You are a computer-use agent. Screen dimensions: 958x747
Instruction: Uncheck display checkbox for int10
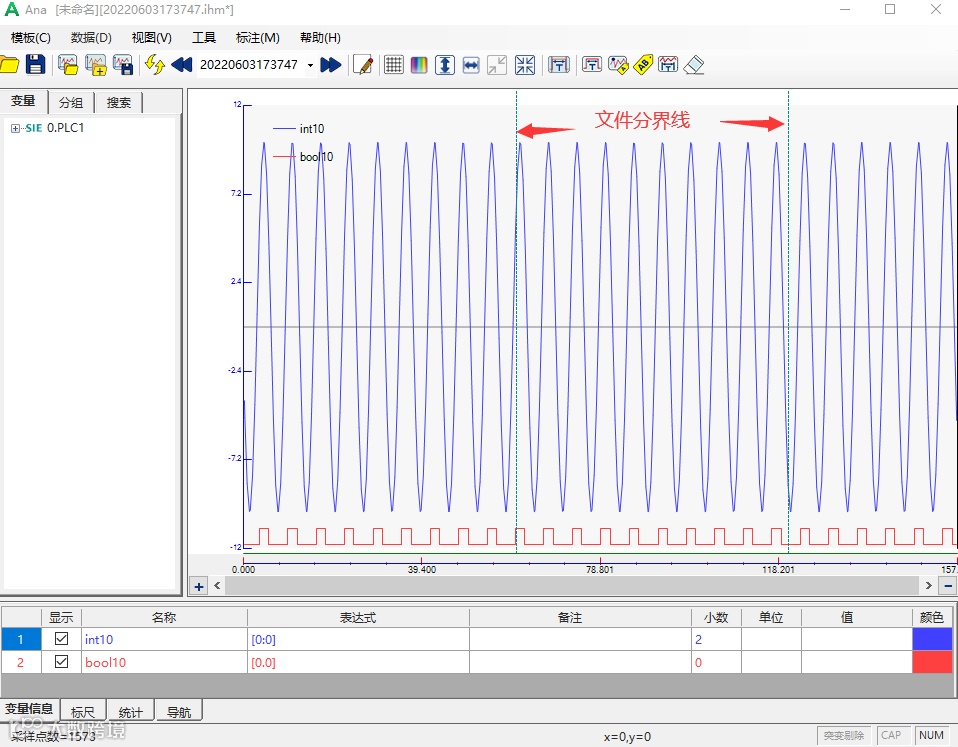click(x=61, y=639)
